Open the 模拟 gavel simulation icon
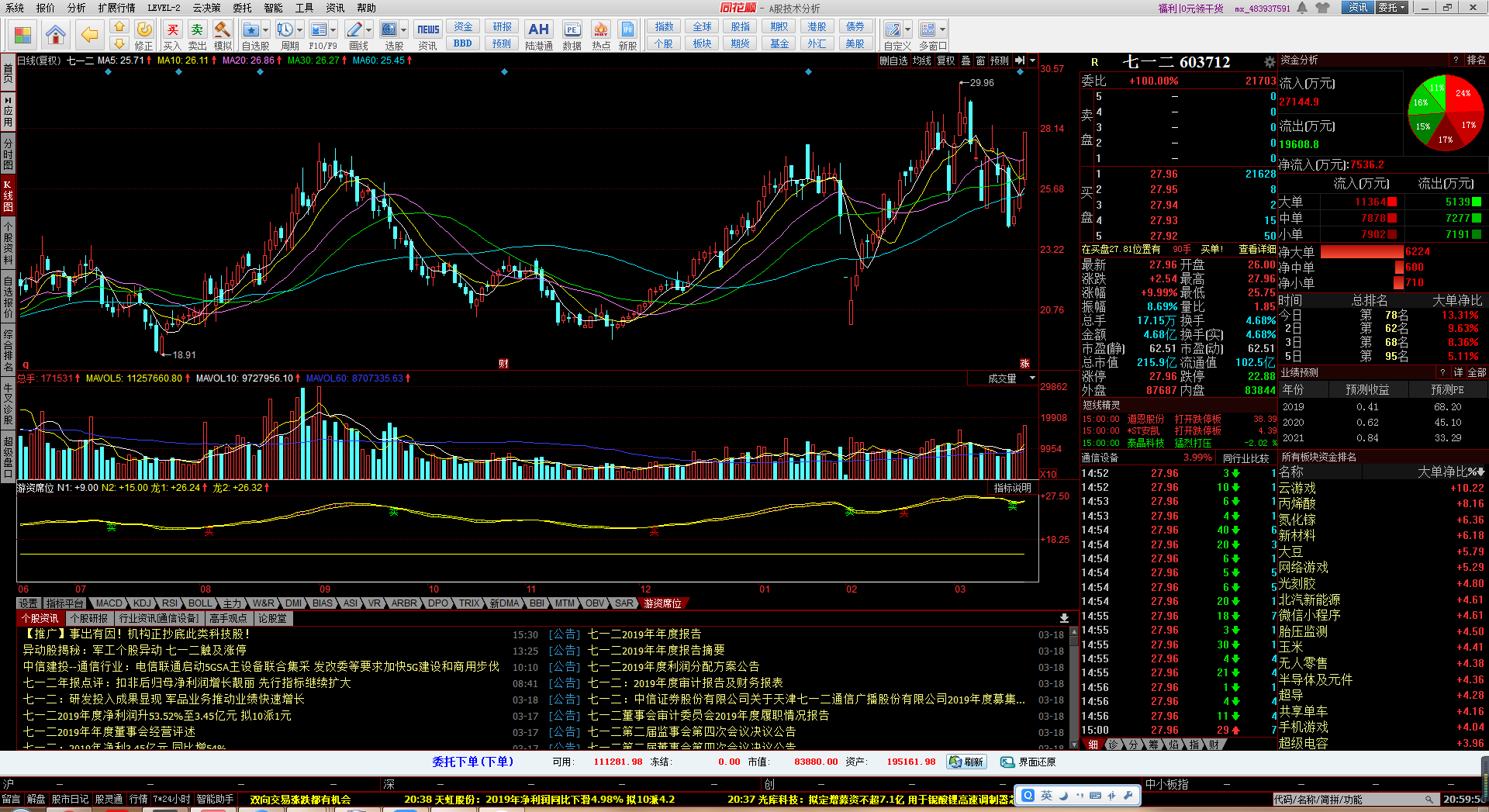The height and width of the screenshot is (812, 1489). 223,35
